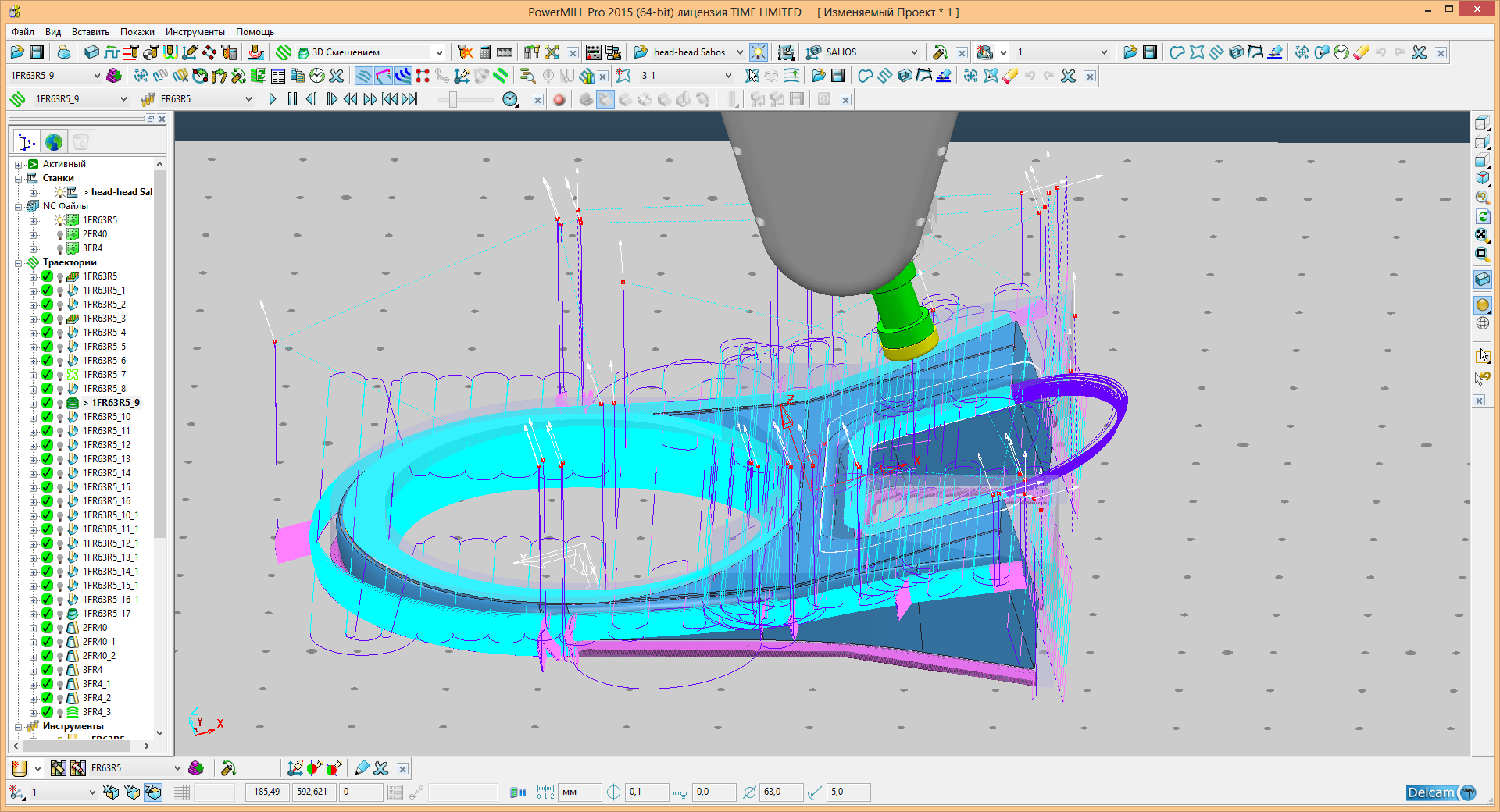Click the simulation clock icon
The width and height of the screenshot is (1500, 812).
pos(510,99)
